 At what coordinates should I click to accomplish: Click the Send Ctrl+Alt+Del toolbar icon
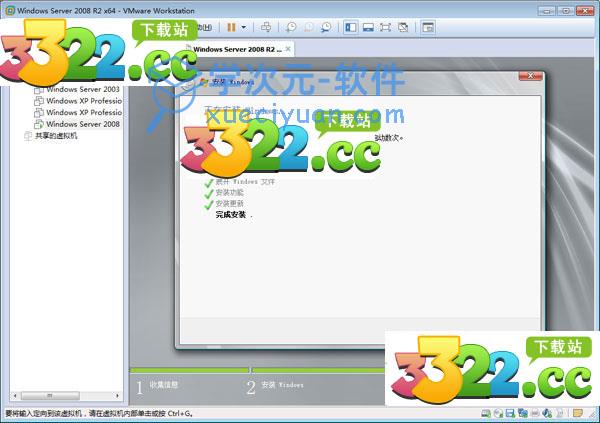[266, 27]
